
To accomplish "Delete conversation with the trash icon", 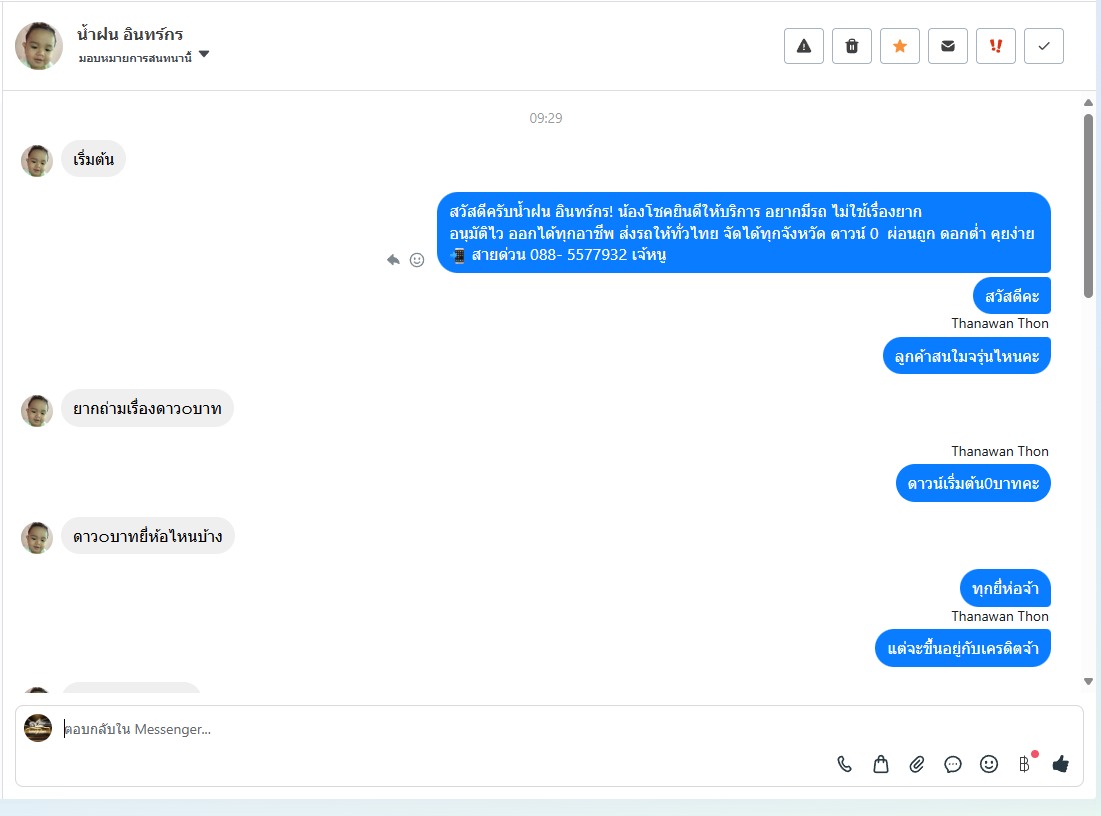I will pyautogui.click(x=851, y=46).
